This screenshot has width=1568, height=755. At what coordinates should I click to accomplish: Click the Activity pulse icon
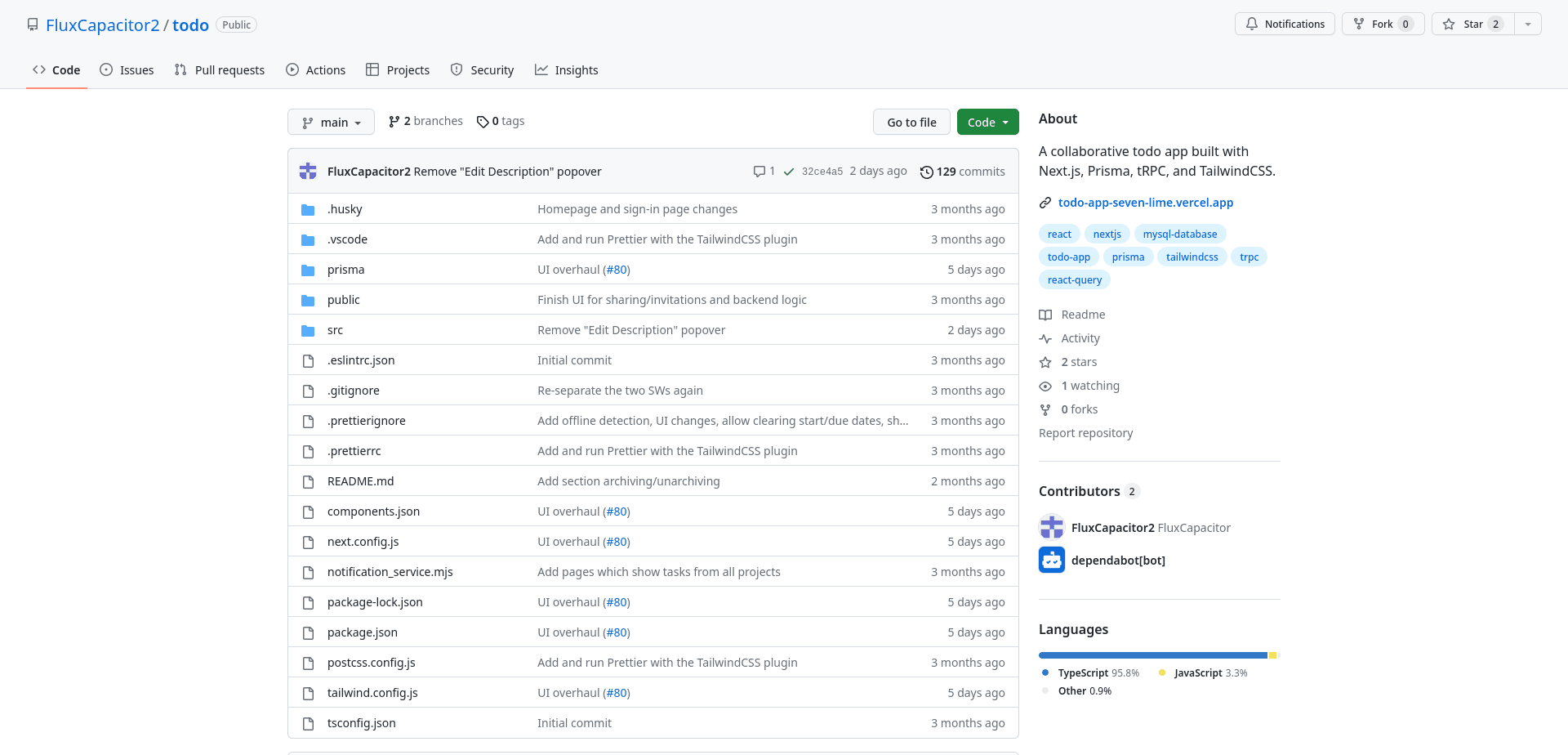point(1046,338)
